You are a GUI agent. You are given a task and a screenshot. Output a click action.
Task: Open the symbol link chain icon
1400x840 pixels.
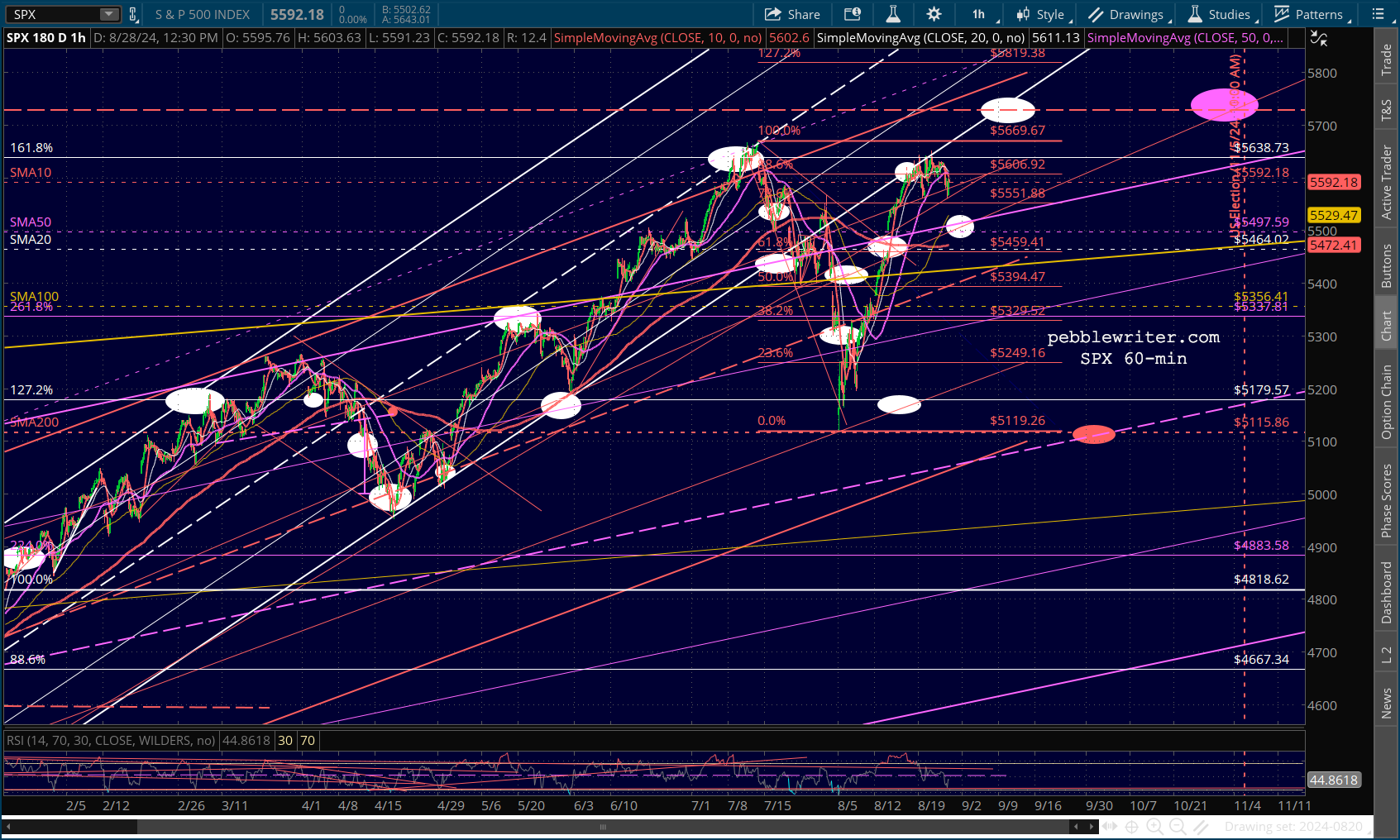point(132,14)
